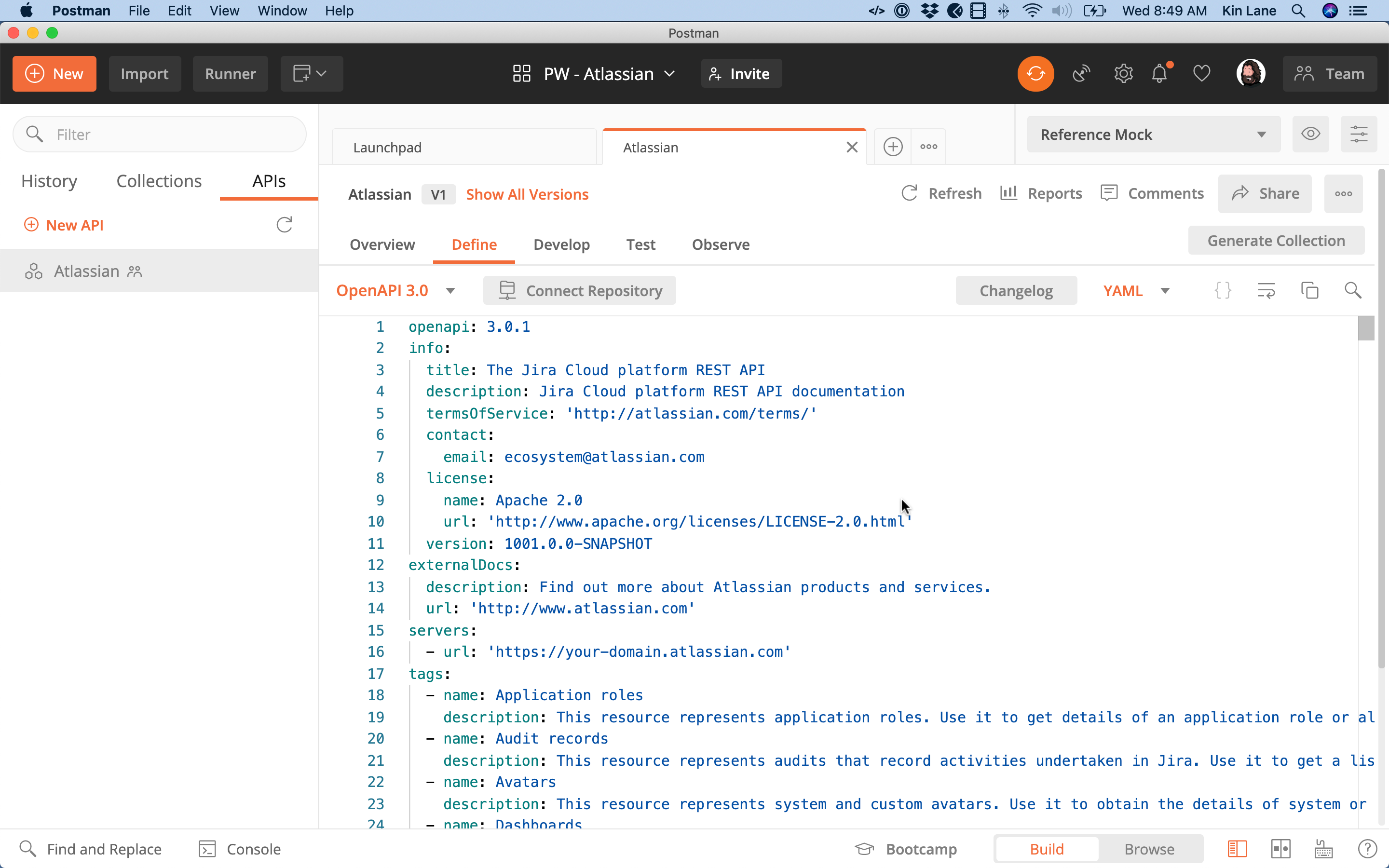This screenshot has width=1389, height=868.
Task: Open the Test tab
Action: point(640,244)
